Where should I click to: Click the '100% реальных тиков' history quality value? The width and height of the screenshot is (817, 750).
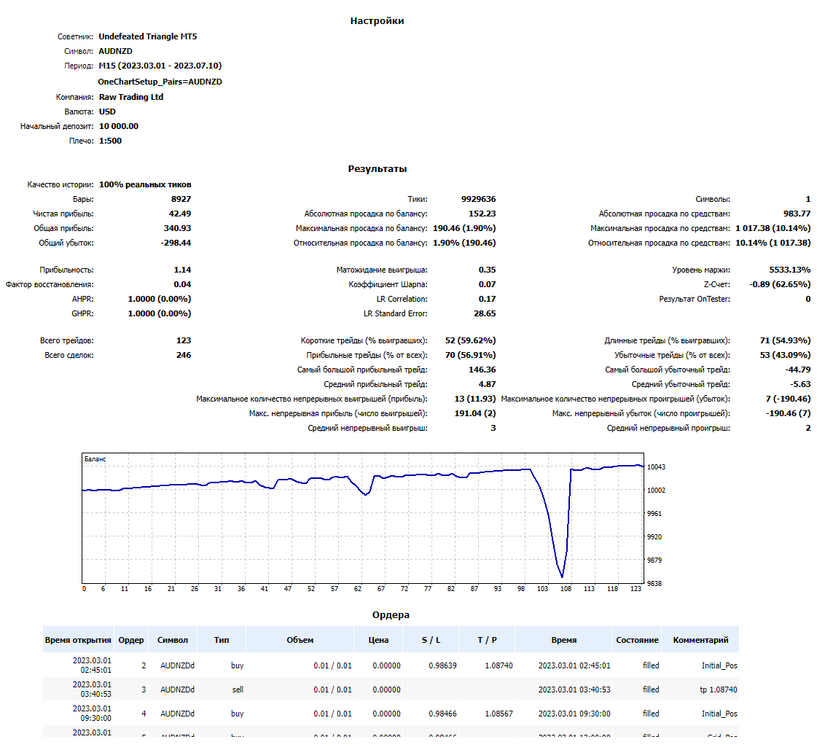click(x=145, y=185)
